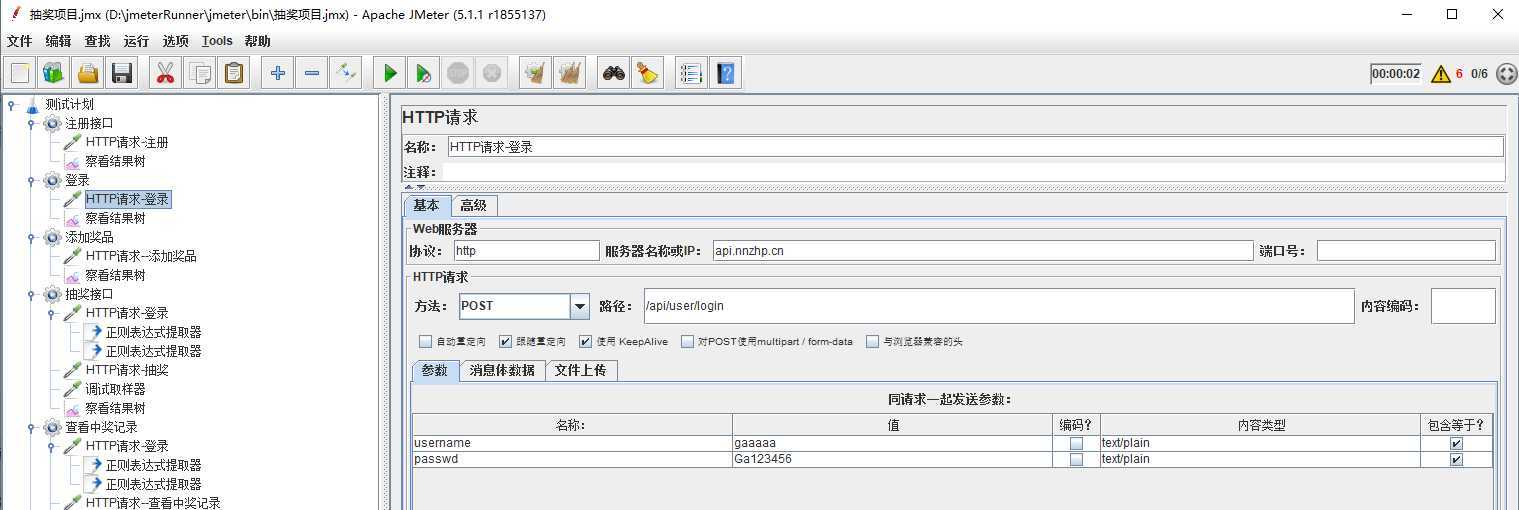Screen dimensions: 1519x510
Task: Open the 编辑 menu
Action: point(58,41)
